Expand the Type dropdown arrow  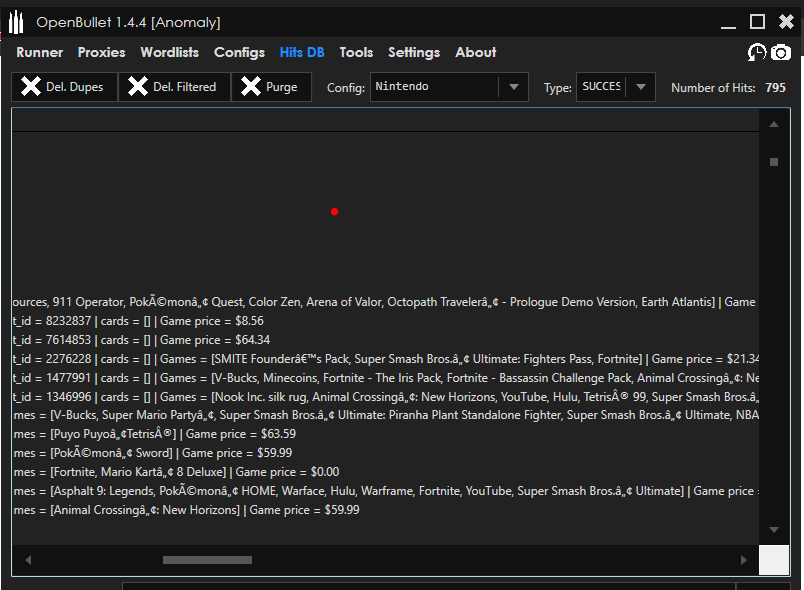coord(640,87)
